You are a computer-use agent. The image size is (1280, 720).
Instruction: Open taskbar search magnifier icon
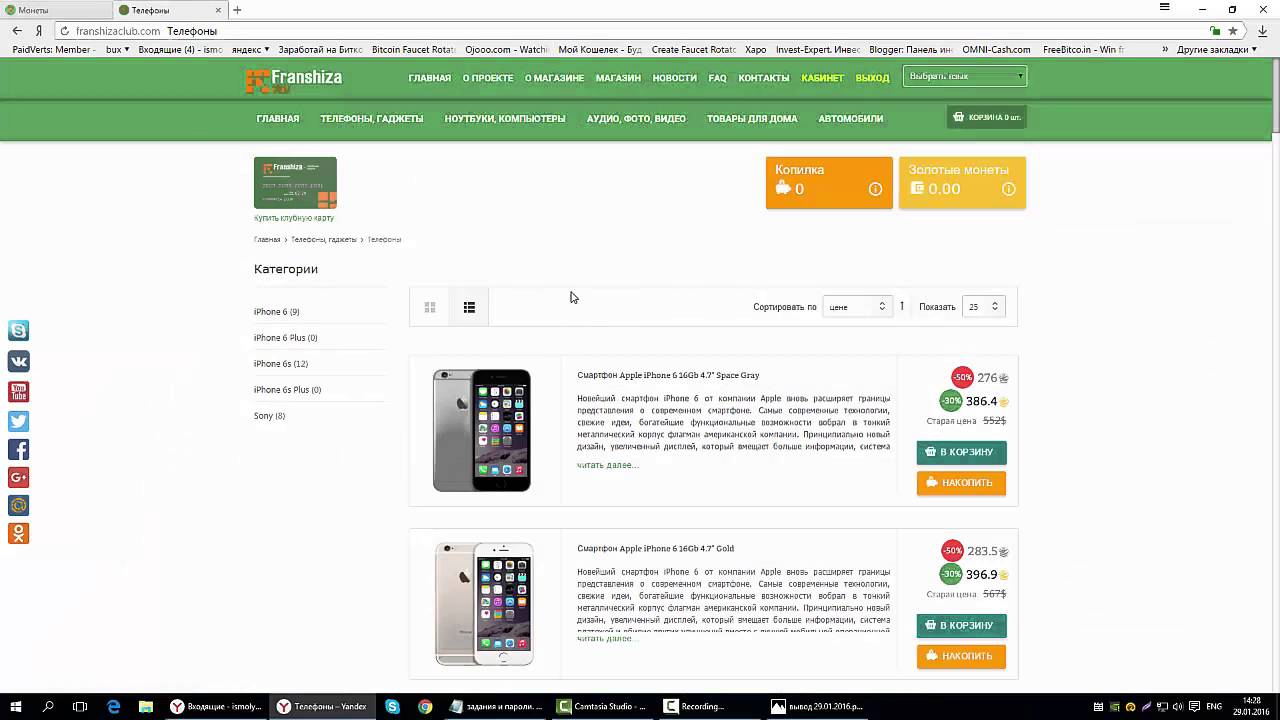point(48,706)
